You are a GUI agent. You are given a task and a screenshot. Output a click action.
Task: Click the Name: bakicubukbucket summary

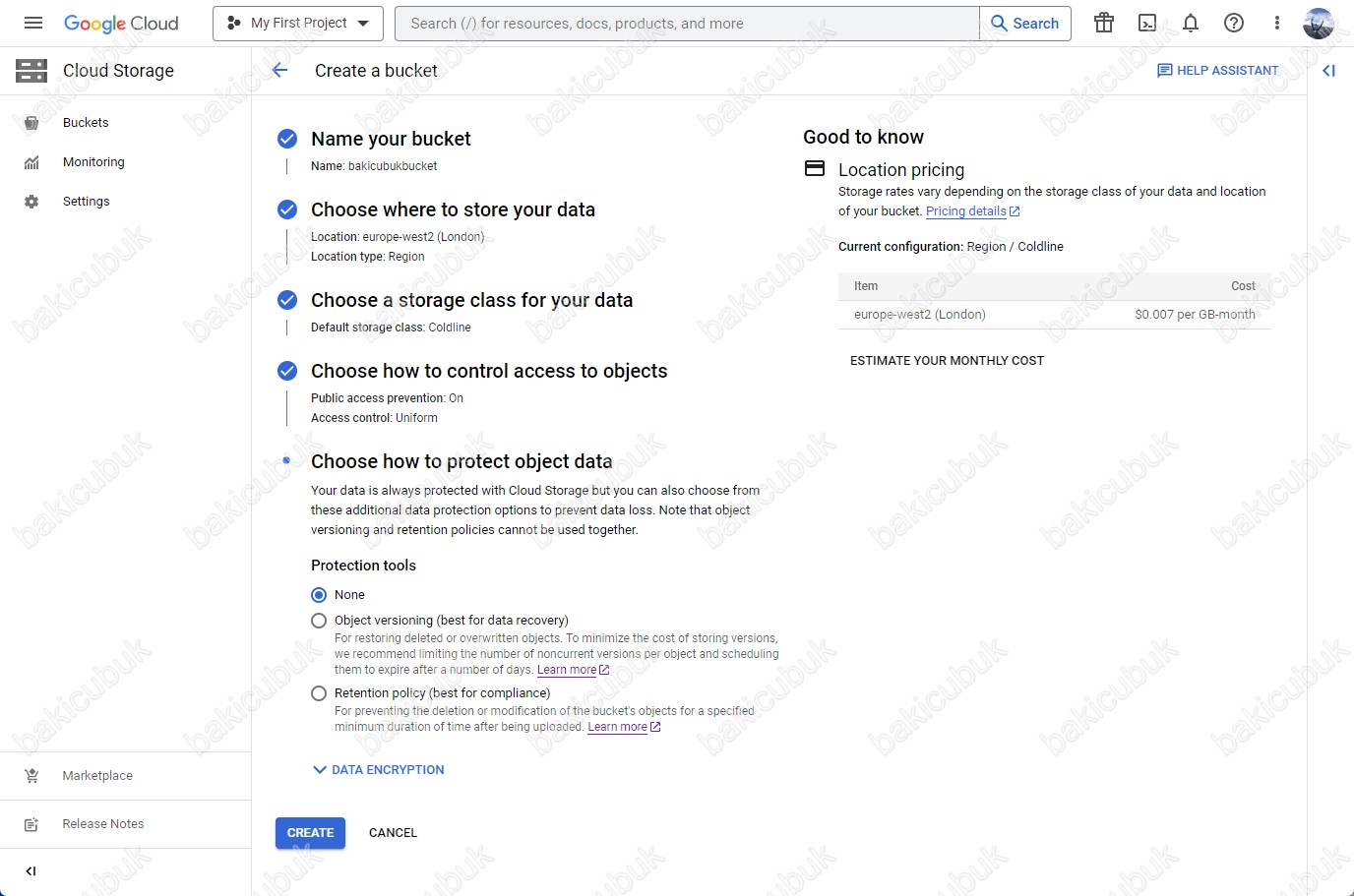374,166
